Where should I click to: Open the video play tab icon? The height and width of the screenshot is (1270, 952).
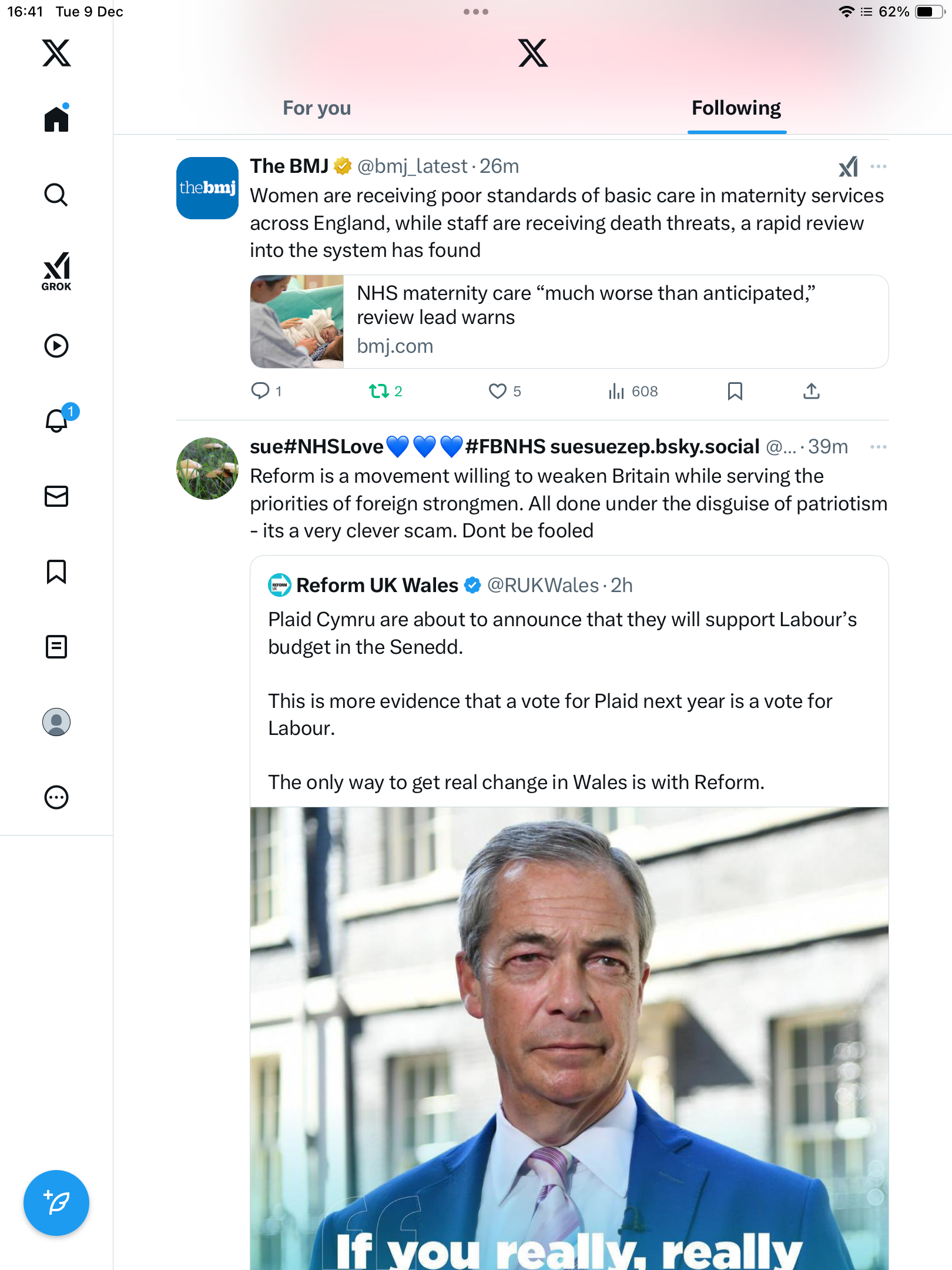click(x=56, y=346)
